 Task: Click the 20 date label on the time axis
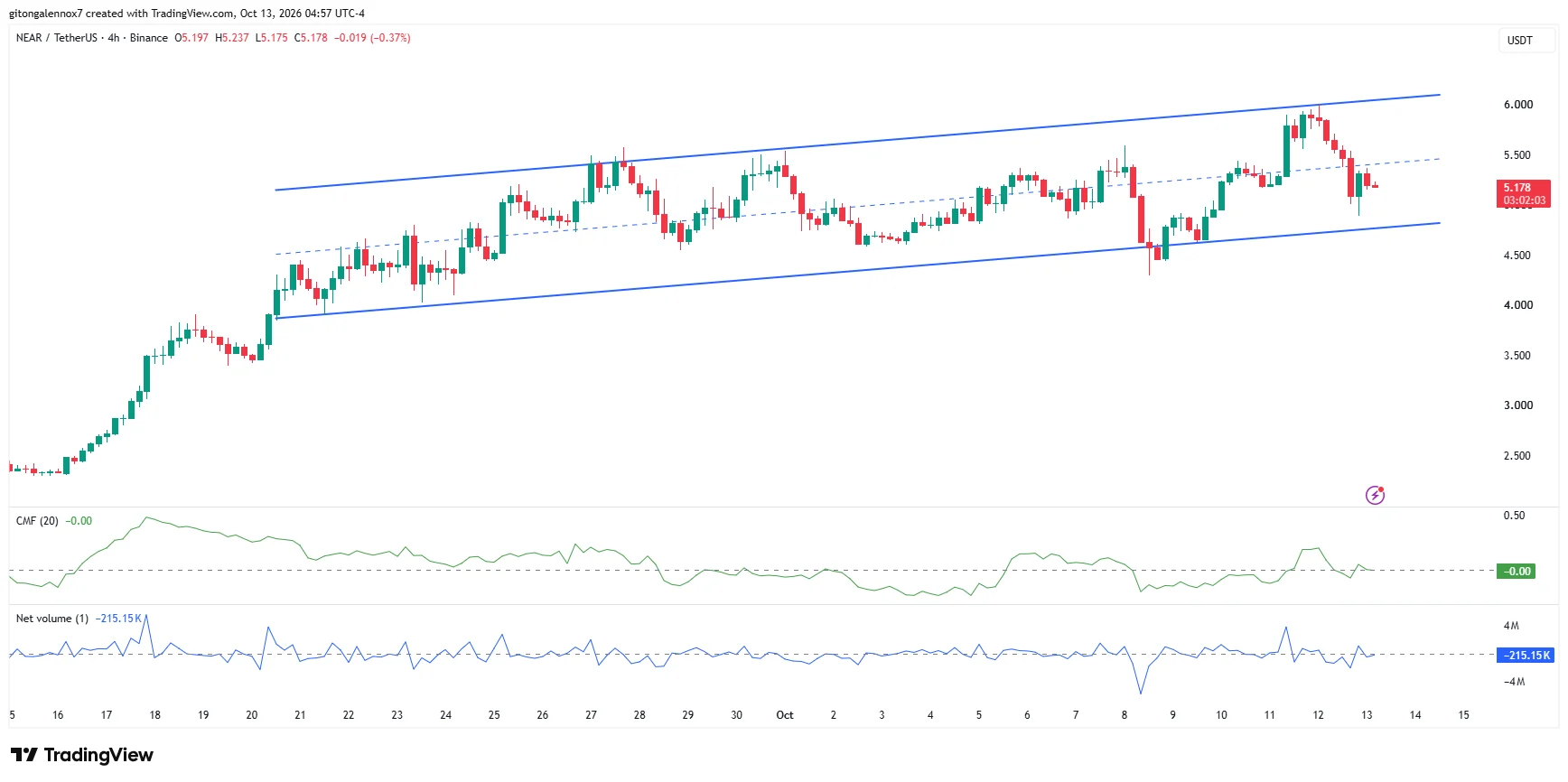coord(252,715)
